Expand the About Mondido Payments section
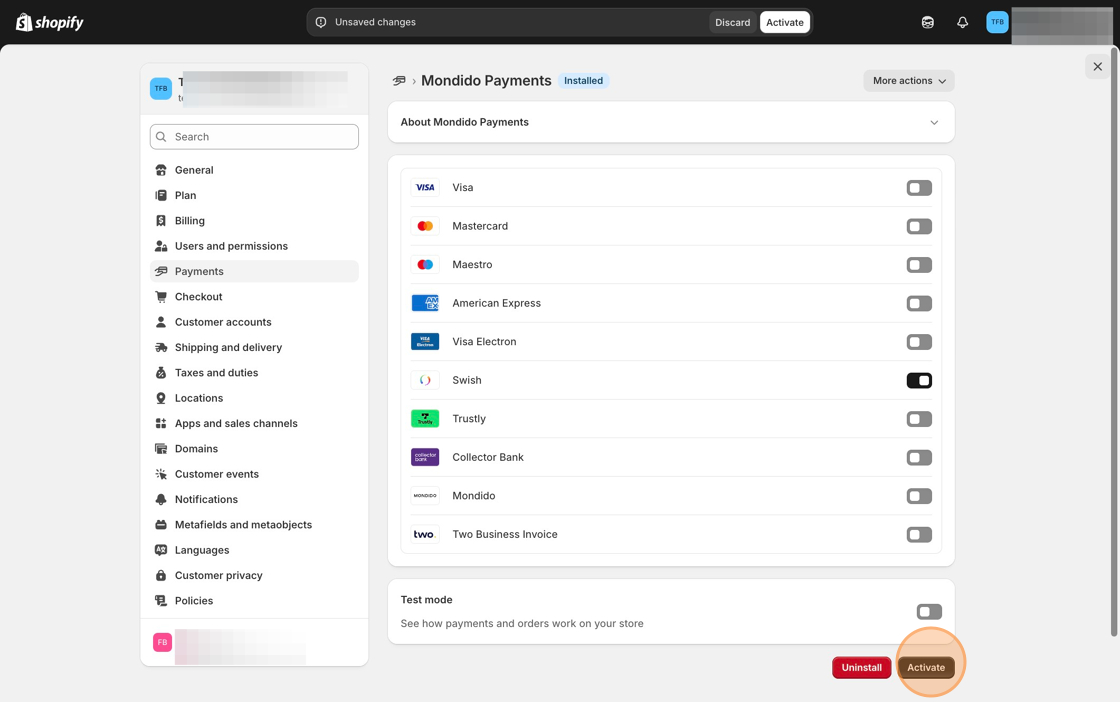 coord(671,122)
